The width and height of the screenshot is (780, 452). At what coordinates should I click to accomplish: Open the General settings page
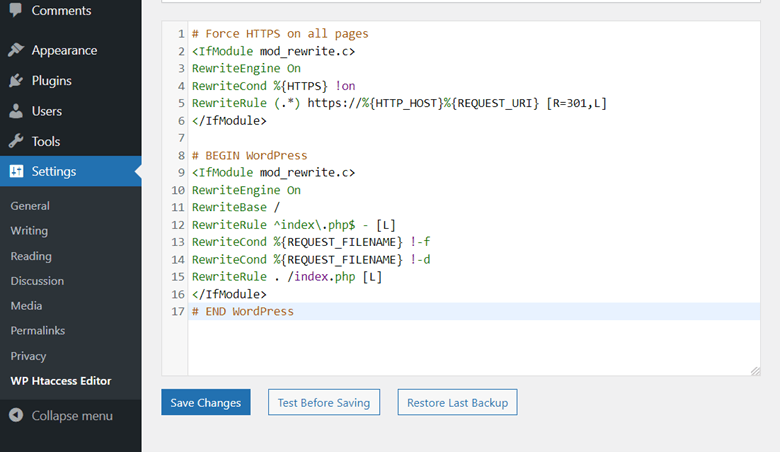tap(30, 206)
